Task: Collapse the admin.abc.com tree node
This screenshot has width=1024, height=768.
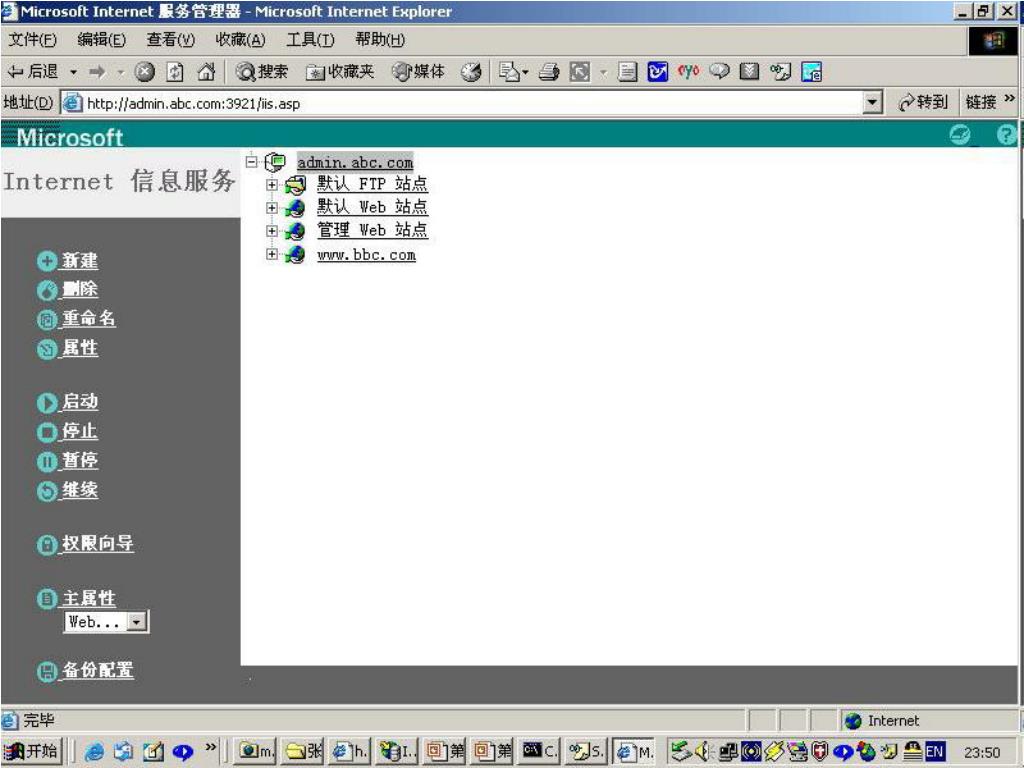Action: [251, 161]
